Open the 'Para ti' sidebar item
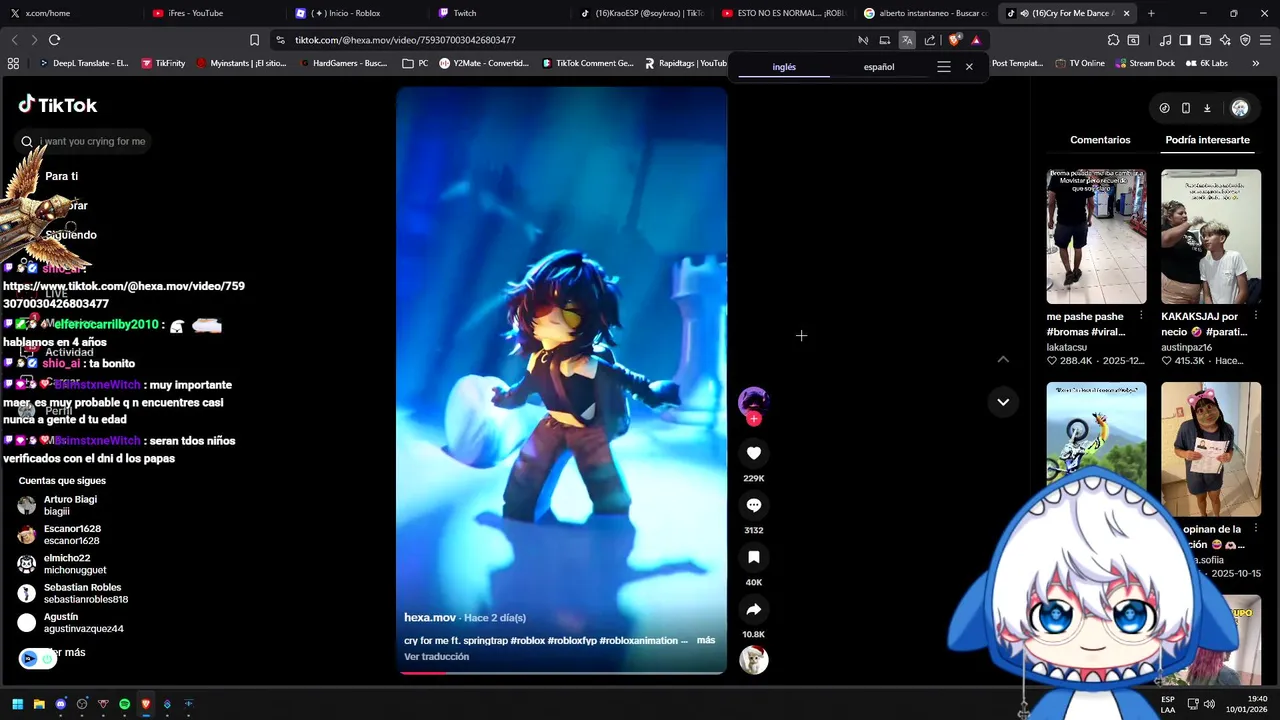This screenshot has height=720, width=1280. [61, 176]
